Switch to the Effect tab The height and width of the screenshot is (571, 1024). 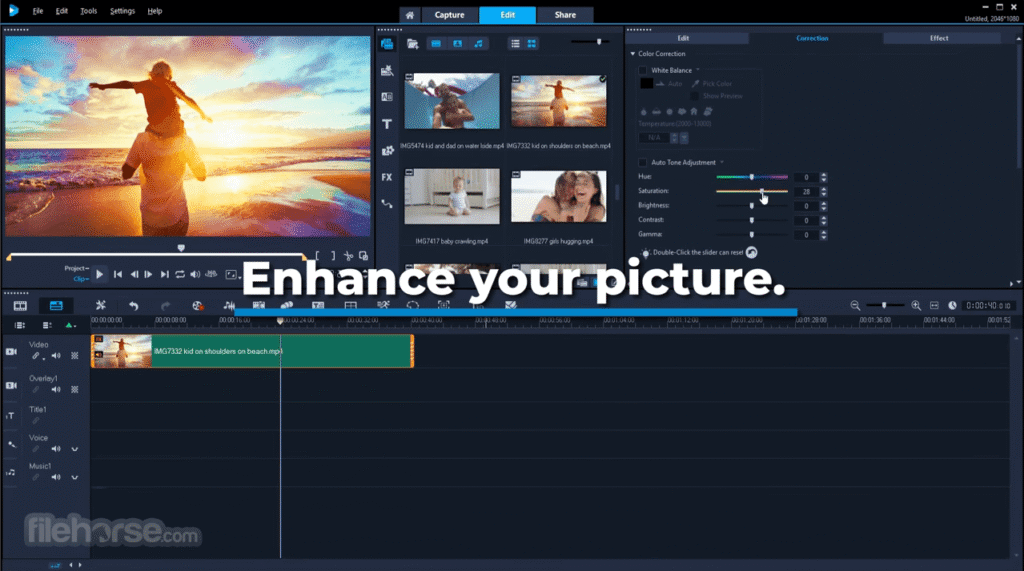click(938, 38)
